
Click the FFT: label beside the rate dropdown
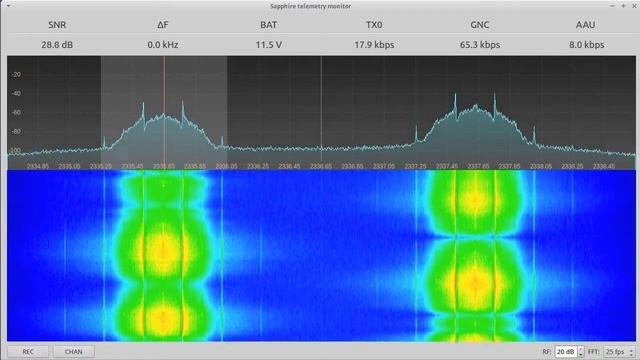pos(593,351)
